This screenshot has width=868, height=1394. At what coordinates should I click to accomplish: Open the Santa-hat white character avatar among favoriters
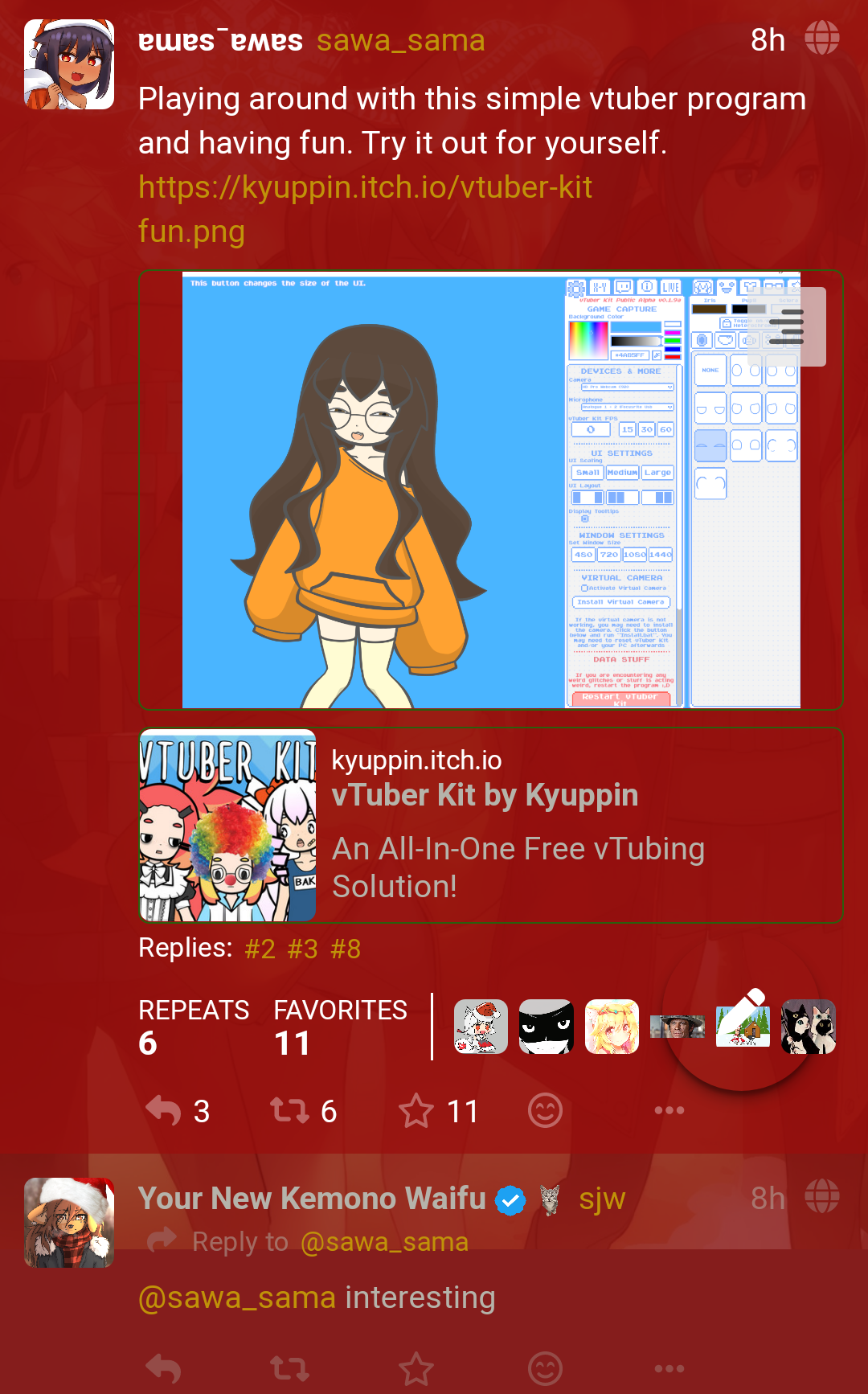pyautogui.click(x=481, y=1027)
